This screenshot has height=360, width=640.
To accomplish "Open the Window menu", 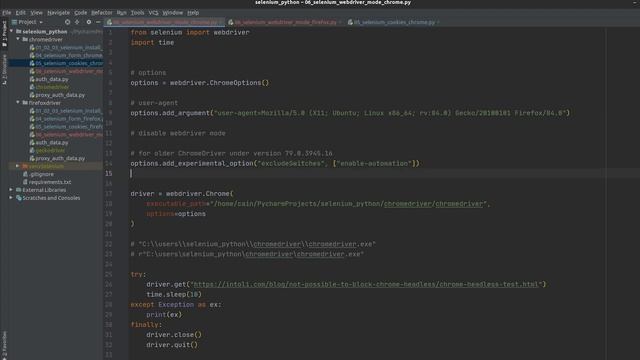I will point(173,13).
